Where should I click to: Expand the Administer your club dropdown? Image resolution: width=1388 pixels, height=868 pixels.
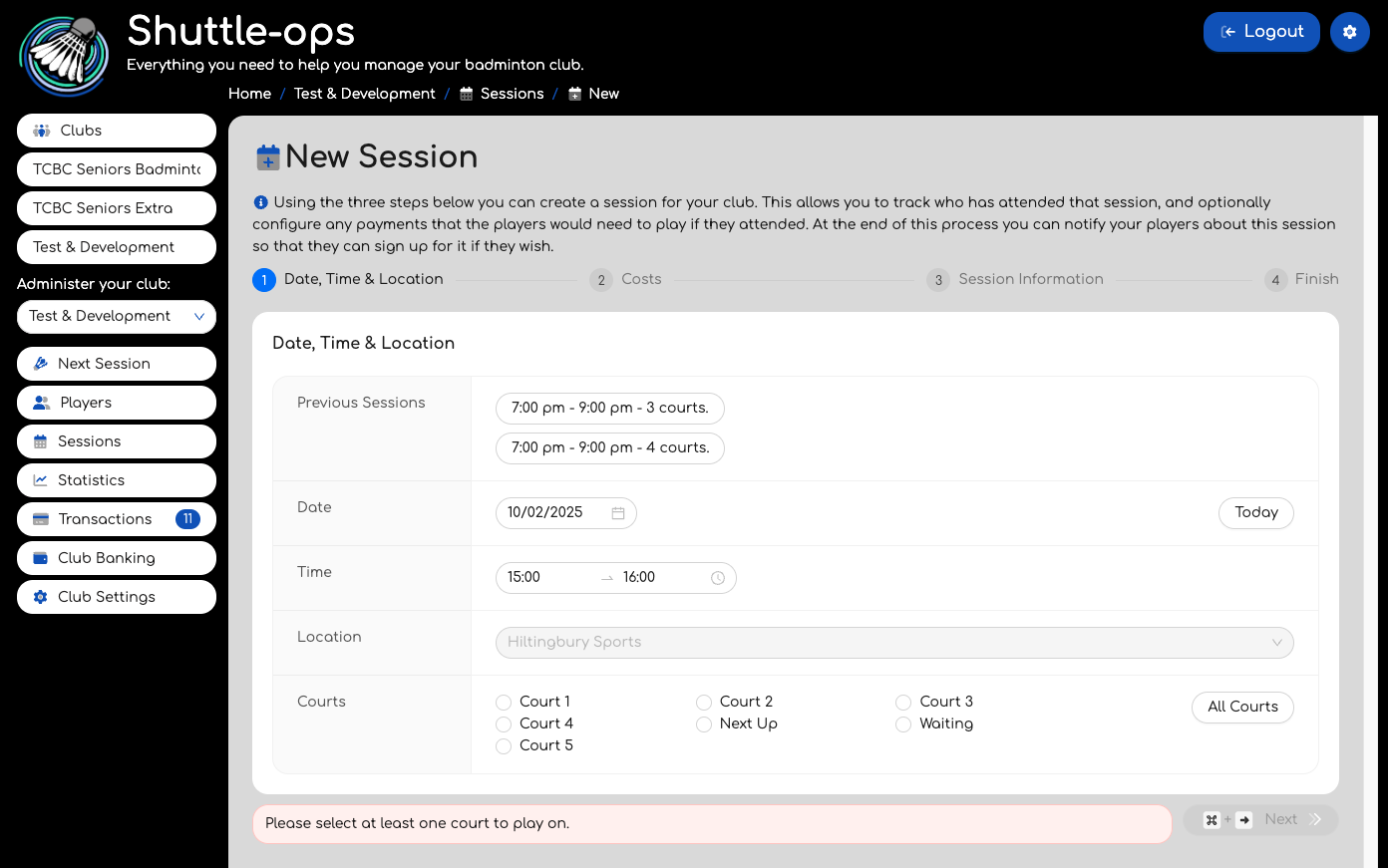[x=117, y=317]
